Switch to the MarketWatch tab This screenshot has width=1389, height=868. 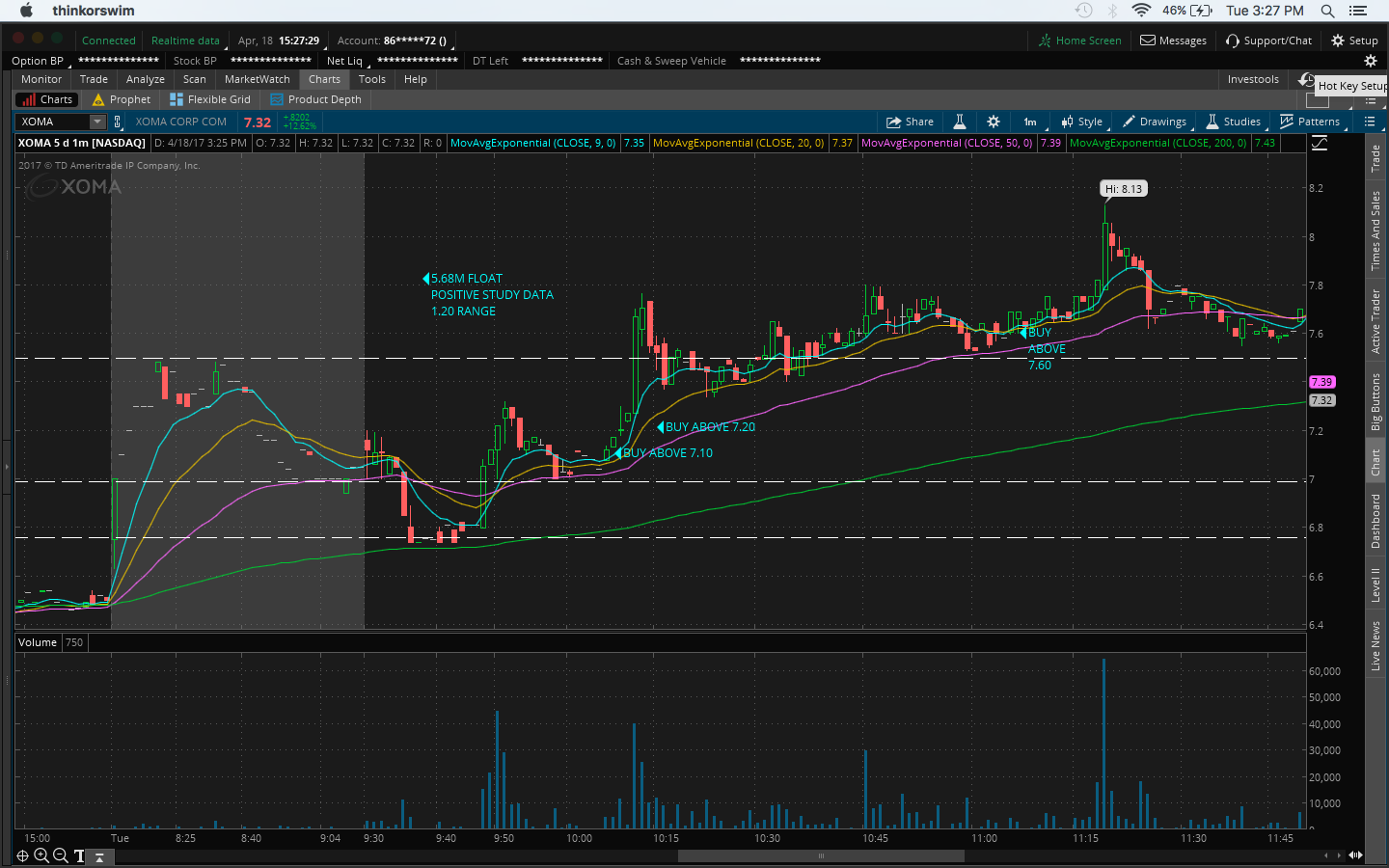pos(257,79)
